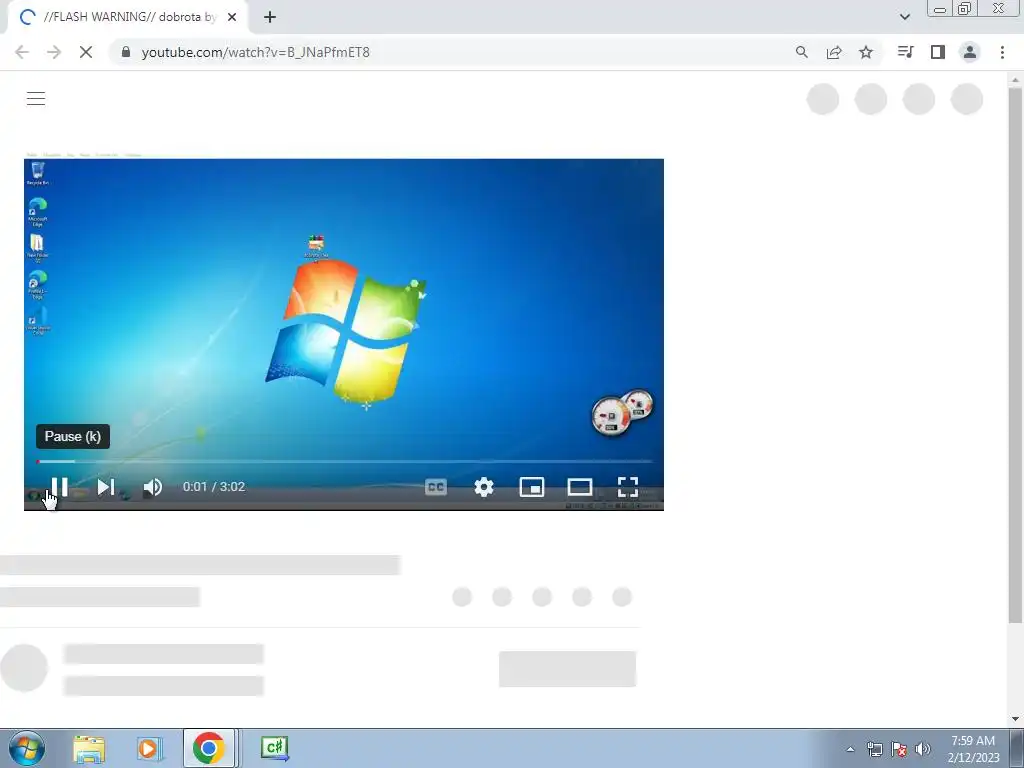Open the C# application in the taskbar

coord(274,748)
